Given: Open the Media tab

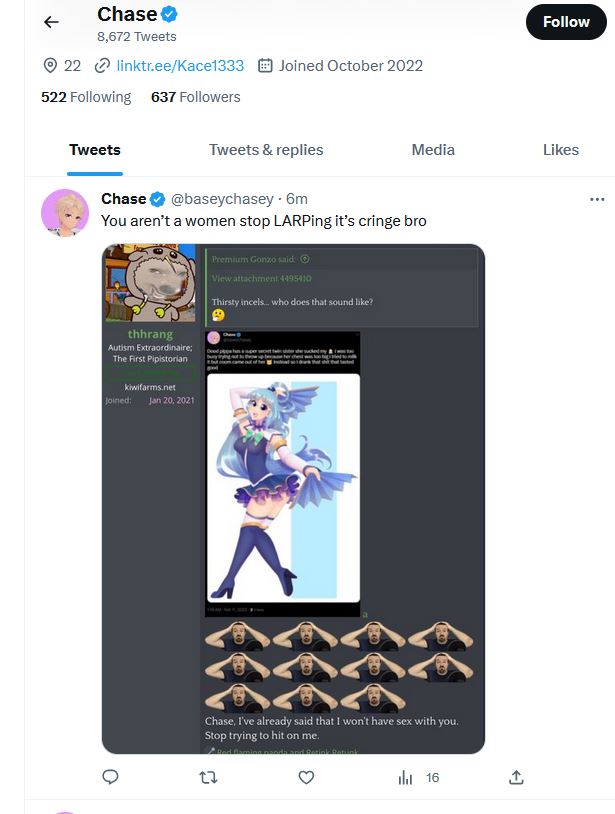Looking at the screenshot, I should point(433,150).
